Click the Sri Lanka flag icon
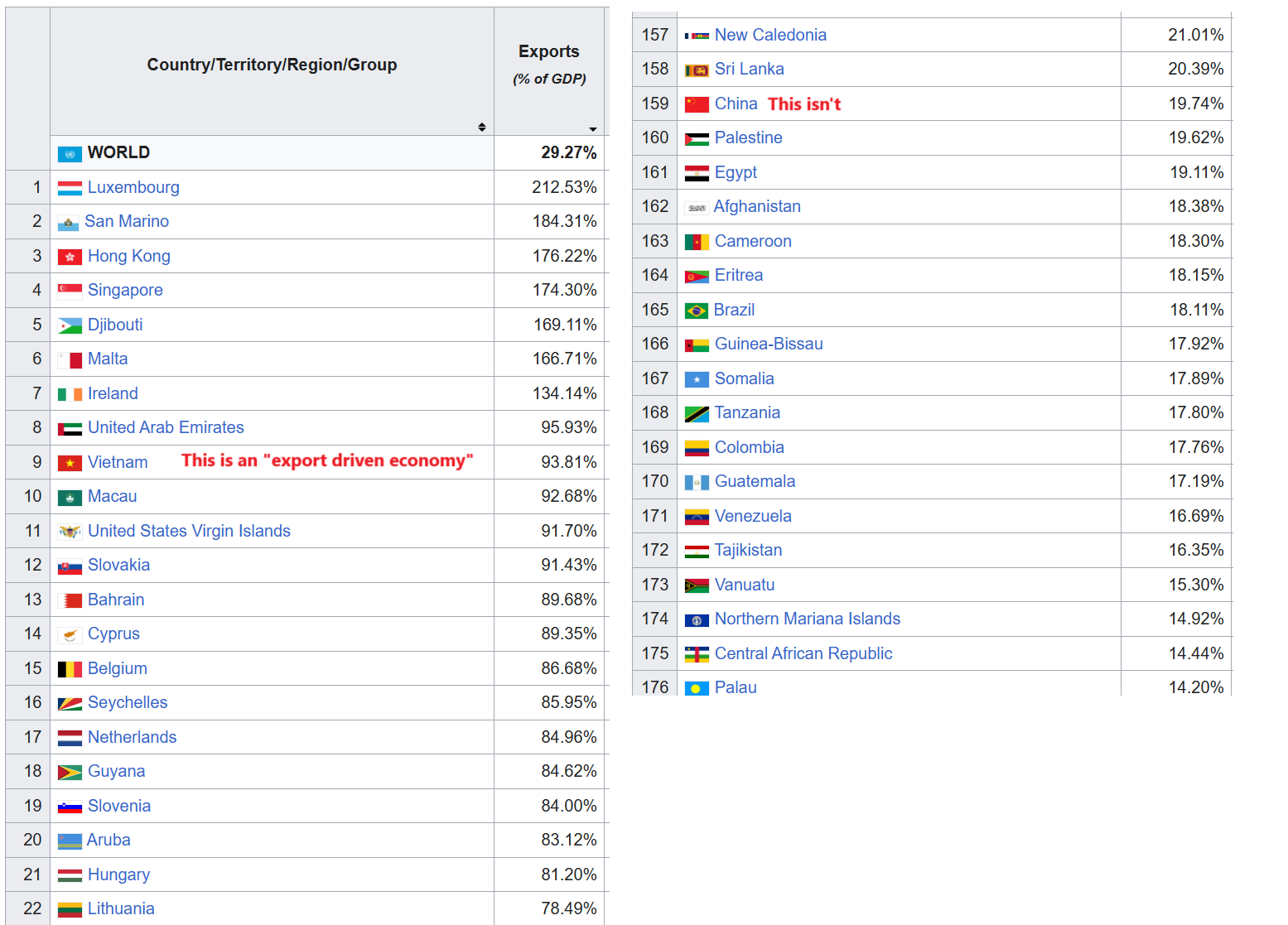Screen dimensions: 1288x925 697,70
